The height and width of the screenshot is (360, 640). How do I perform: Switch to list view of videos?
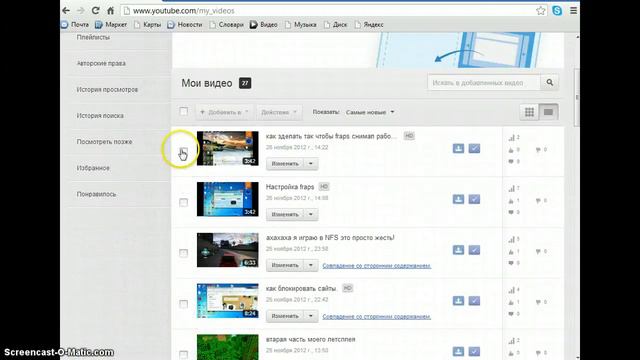tap(548, 112)
